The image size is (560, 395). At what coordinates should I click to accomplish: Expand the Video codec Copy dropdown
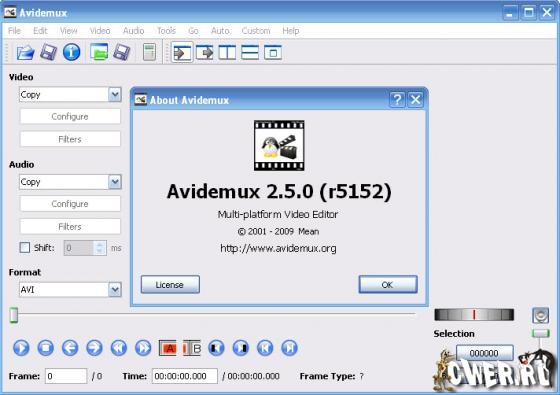[115, 95]
